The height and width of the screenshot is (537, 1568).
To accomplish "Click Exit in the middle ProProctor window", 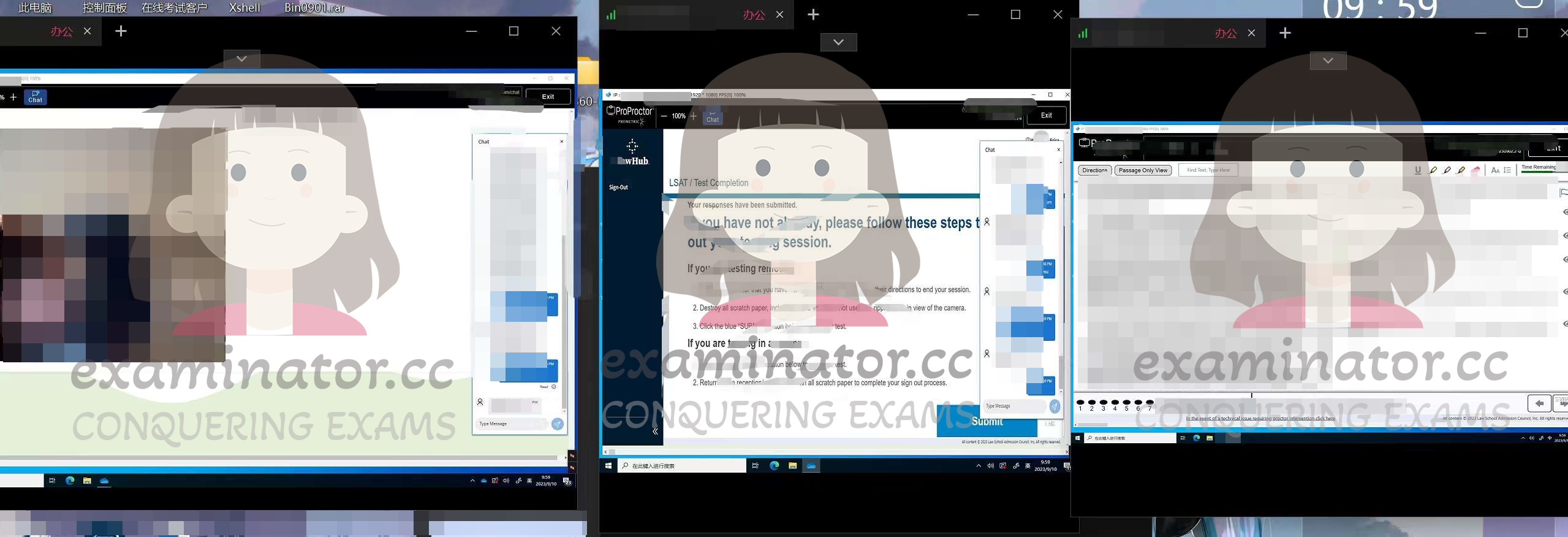I will (1046, 115).
